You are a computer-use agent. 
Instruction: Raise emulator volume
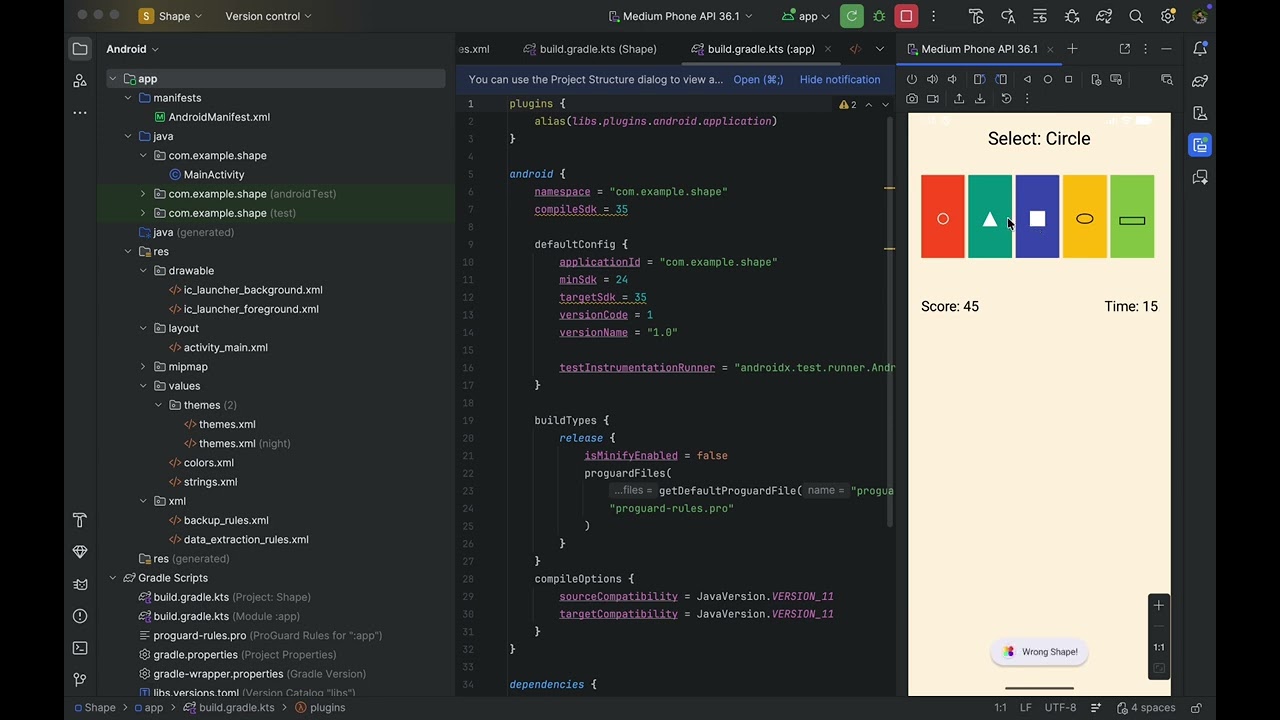tap(932, 79)
